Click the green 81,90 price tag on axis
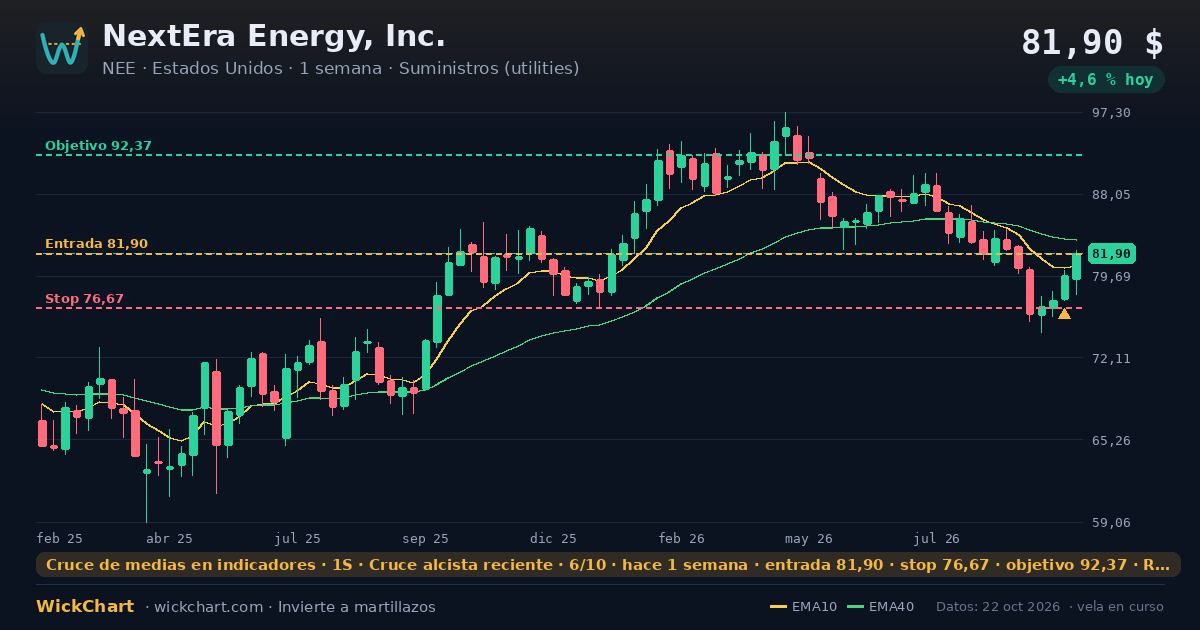Screen dimensions: 1200x630 tap(1111, 254)
